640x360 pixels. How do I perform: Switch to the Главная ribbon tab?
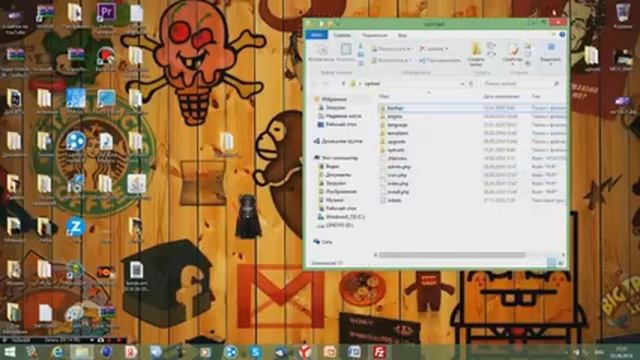(342, 35)
